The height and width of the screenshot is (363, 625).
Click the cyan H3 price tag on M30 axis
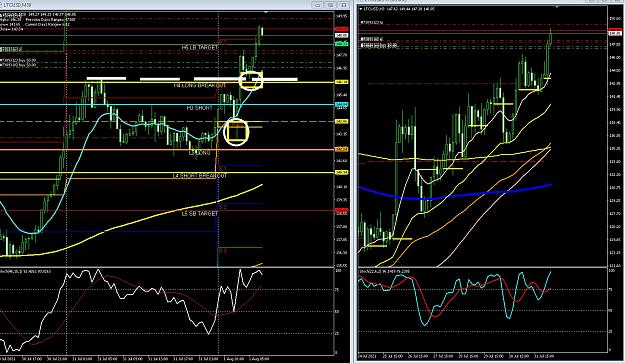tap(342, 104)
